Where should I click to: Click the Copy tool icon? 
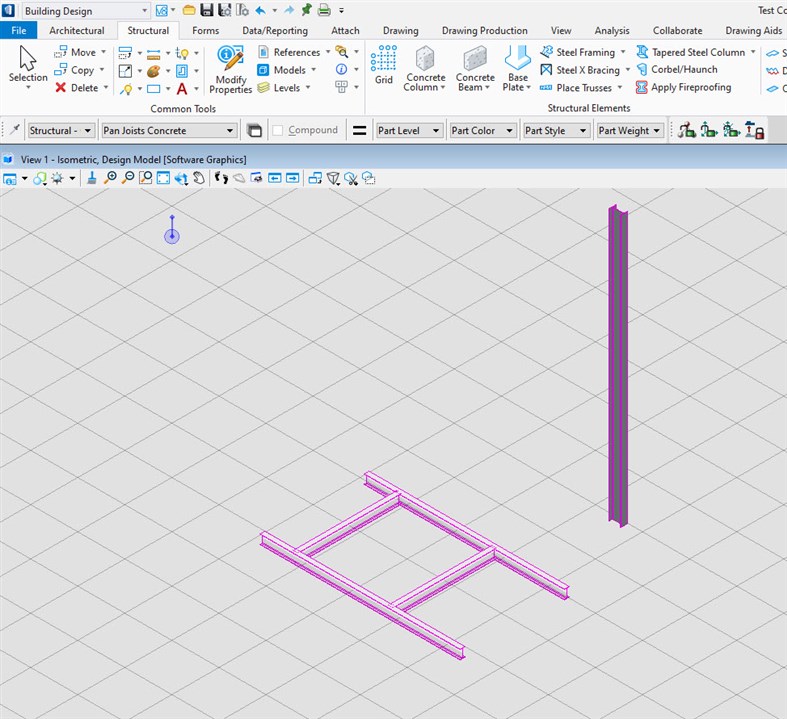pyautogui.click(x=61, y=70)
